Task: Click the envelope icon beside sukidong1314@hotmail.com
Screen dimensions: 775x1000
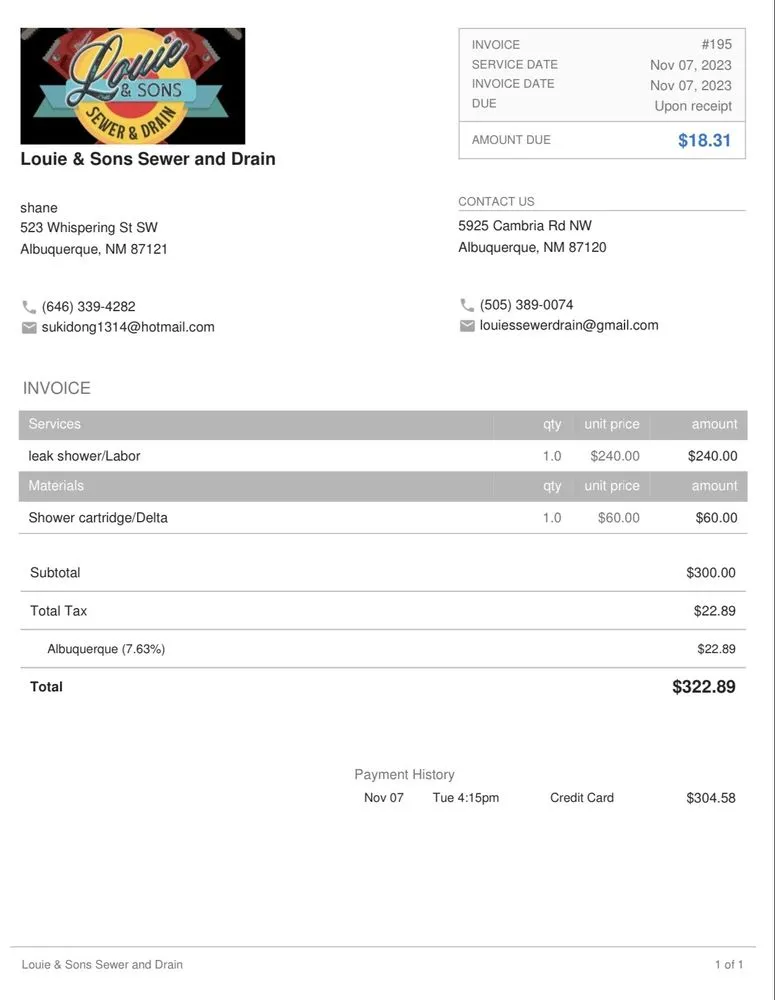Action: (29, 327)
